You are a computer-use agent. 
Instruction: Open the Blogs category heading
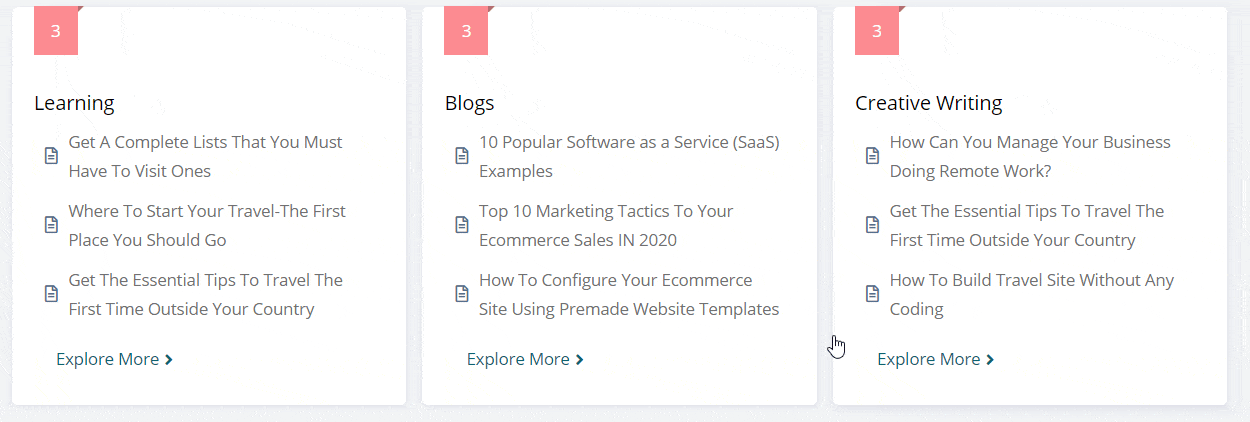click(470, 103)
